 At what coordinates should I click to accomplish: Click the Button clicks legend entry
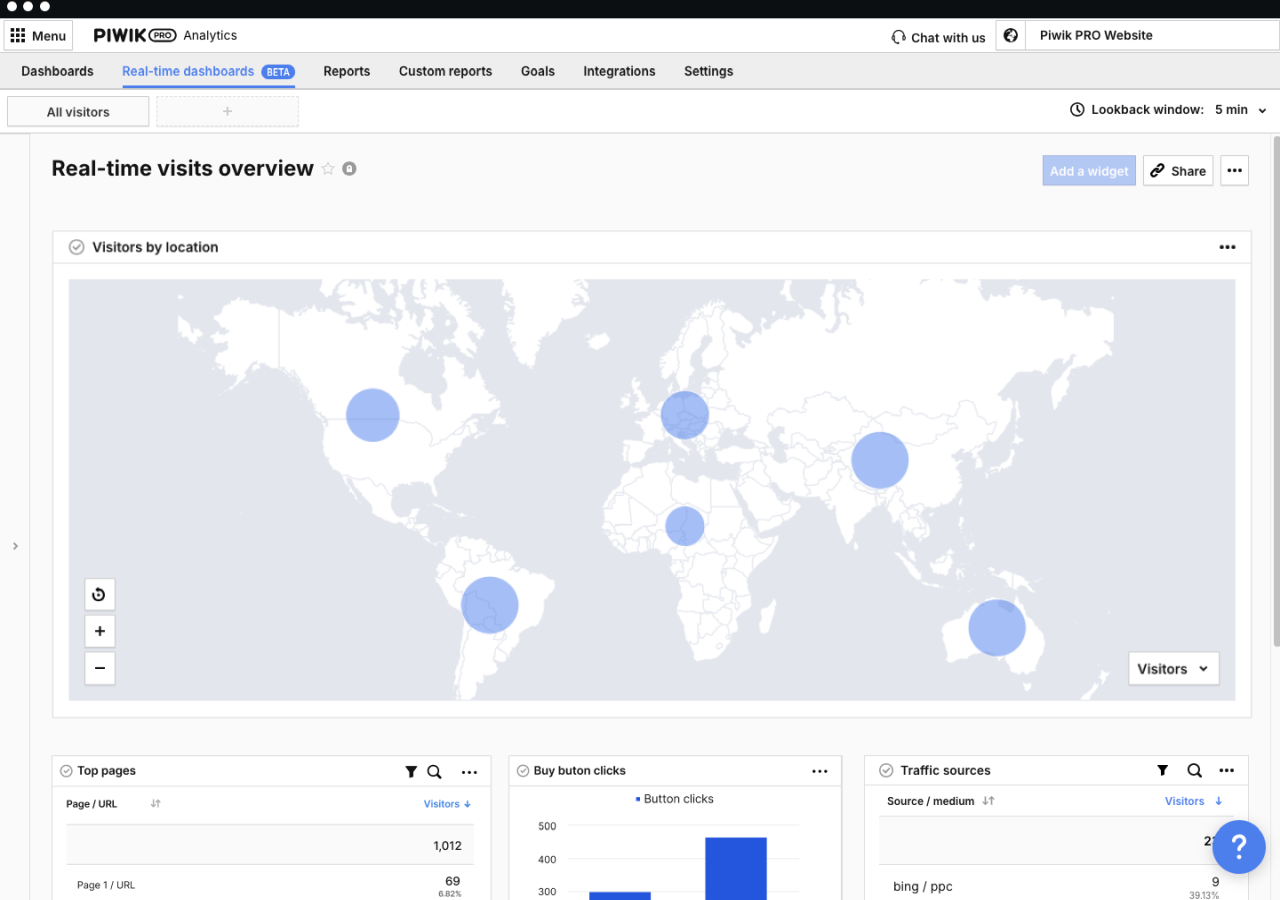675,799
